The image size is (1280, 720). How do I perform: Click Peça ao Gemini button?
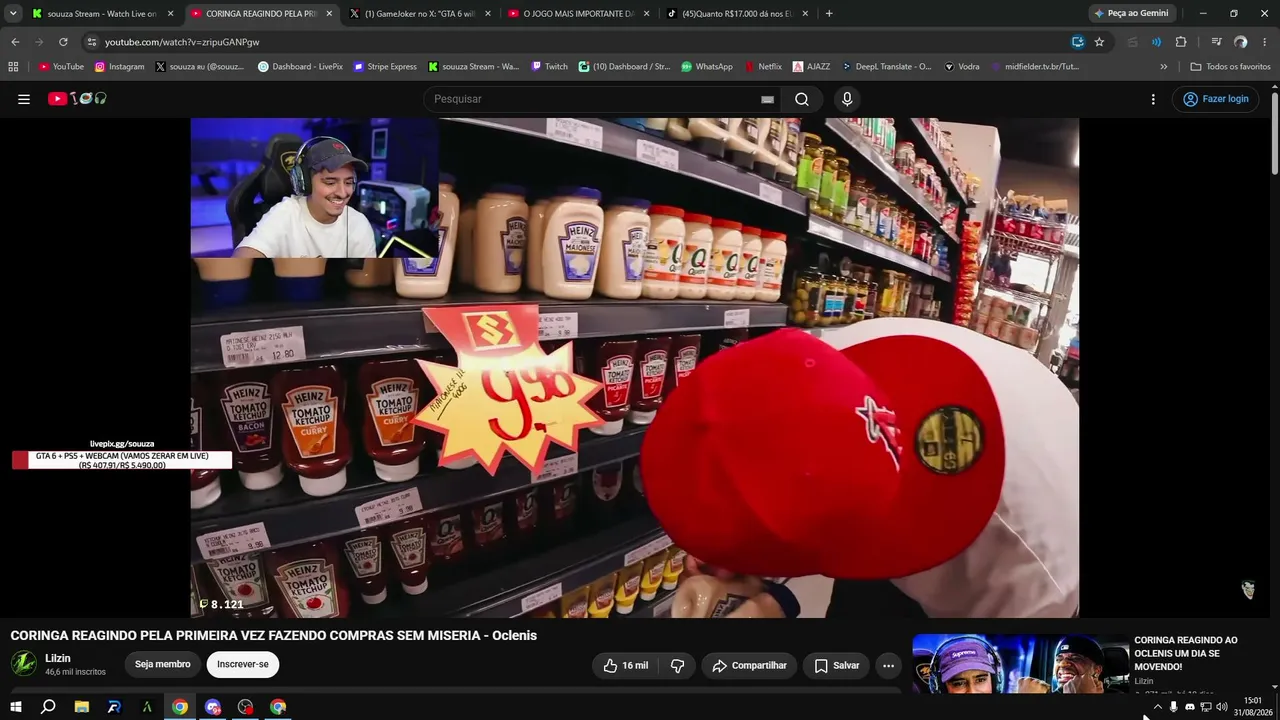(1132, 14)
